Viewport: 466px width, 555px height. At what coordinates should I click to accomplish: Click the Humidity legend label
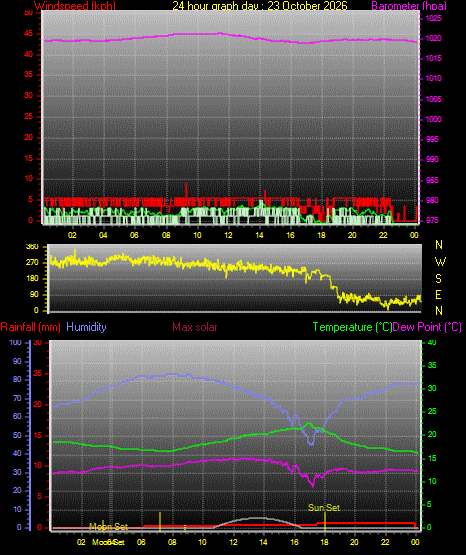click(86, 327)
